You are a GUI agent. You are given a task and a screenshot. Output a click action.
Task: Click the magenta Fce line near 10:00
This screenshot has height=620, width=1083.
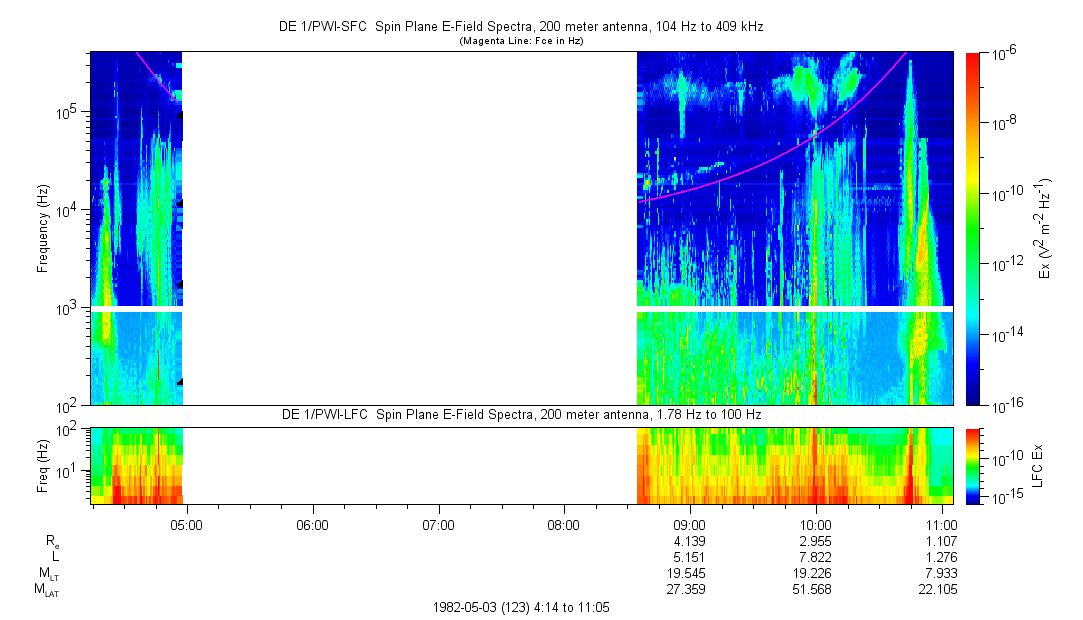click(816, 133)
